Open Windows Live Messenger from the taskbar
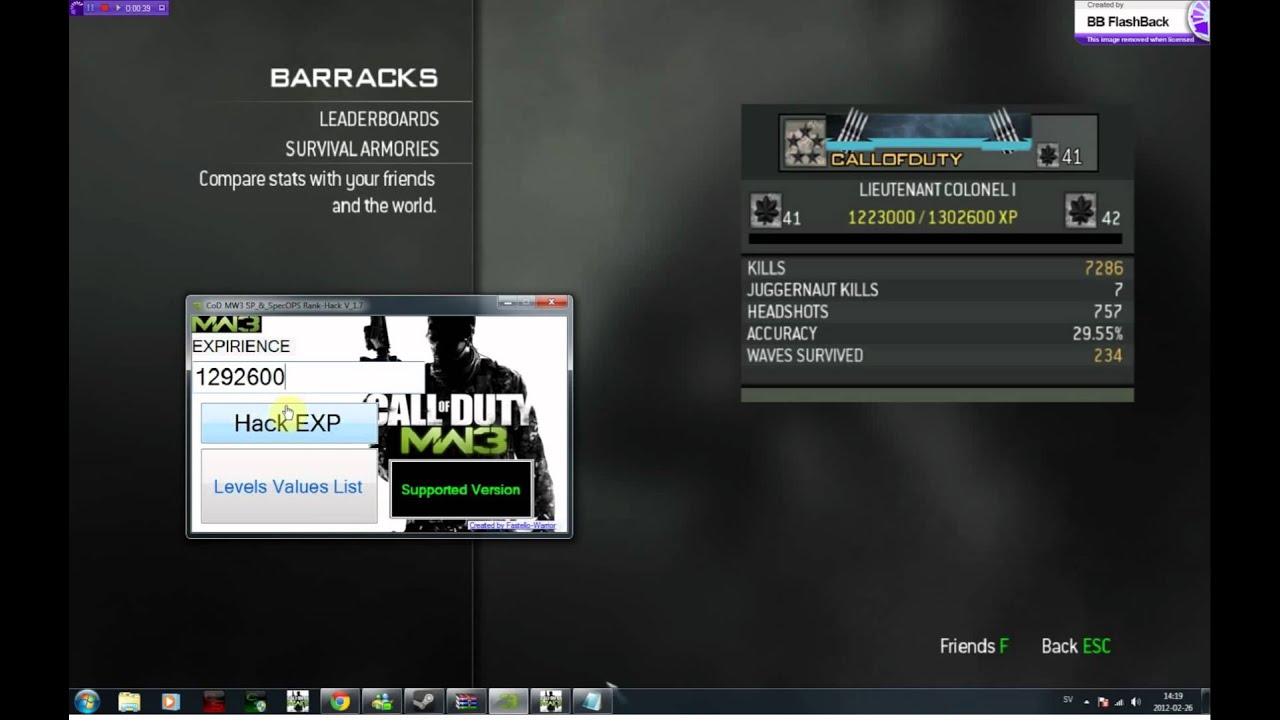 coord(383,702)
